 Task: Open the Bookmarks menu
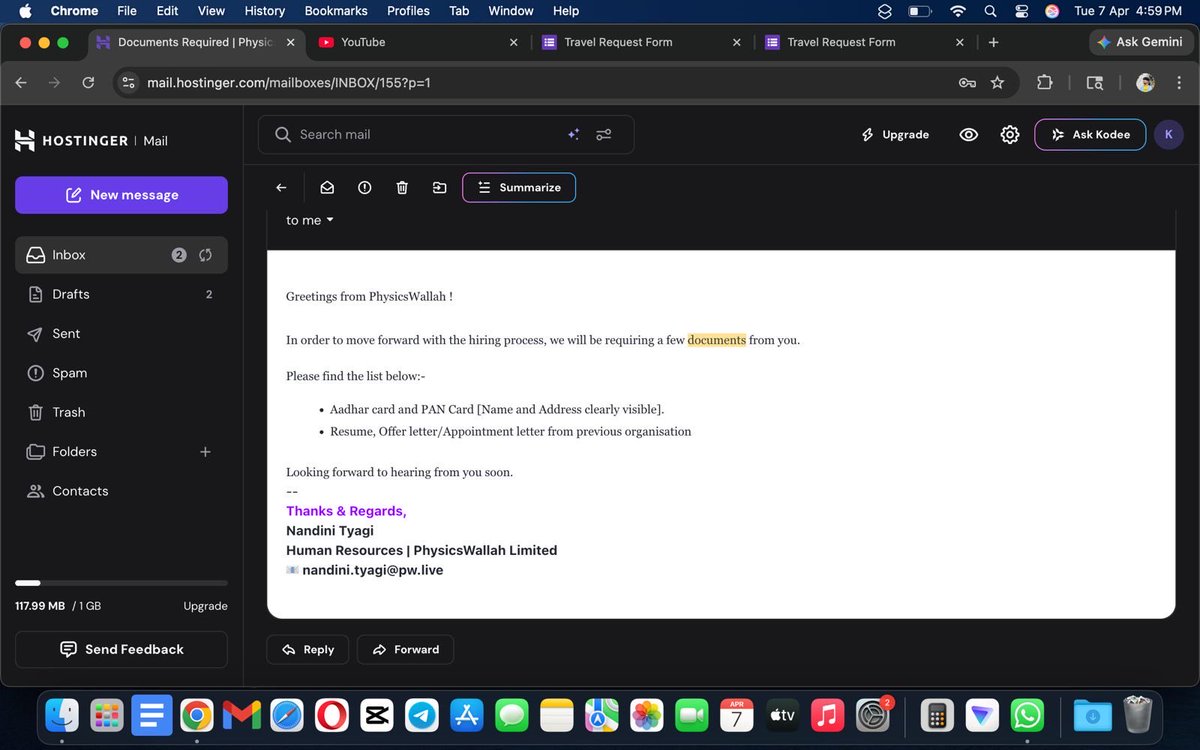click(335, 11)
